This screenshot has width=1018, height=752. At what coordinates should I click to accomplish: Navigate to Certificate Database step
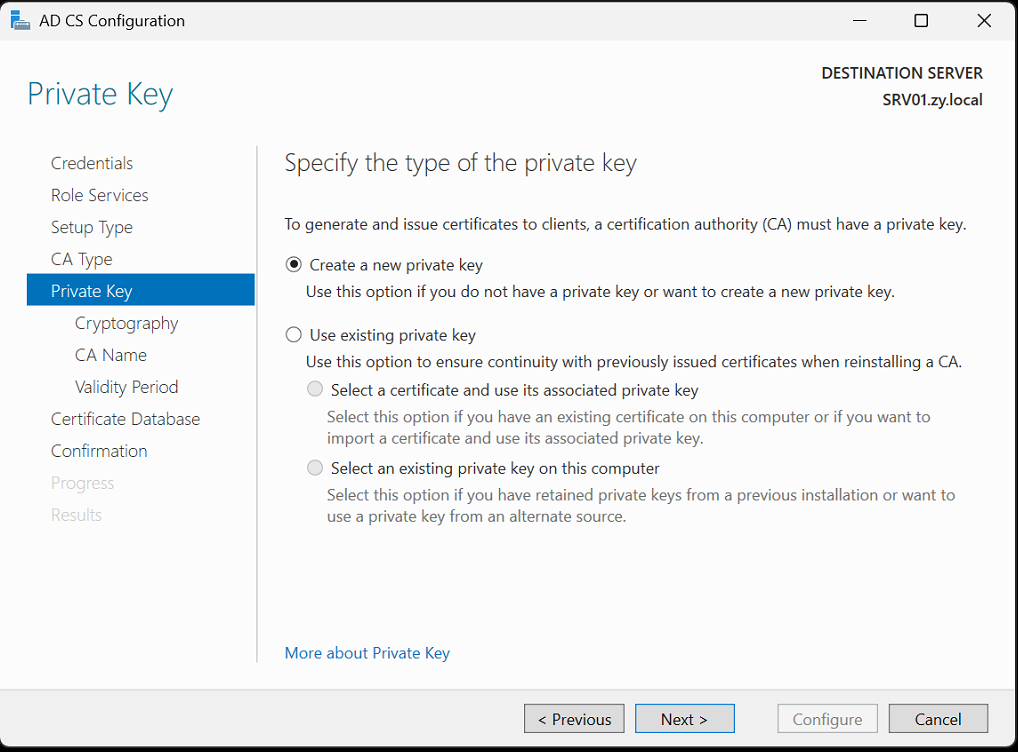125,419
